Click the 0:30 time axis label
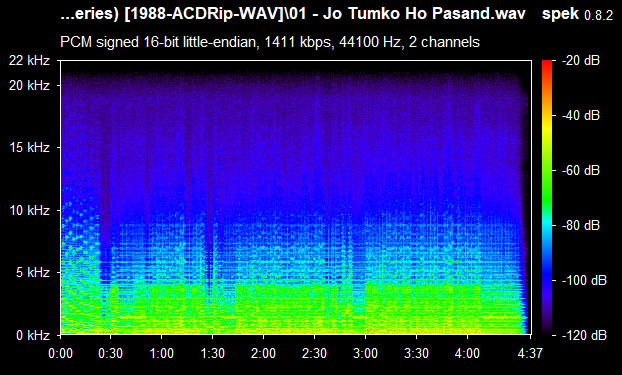622x375 pixels. click(x=110, y=353)
